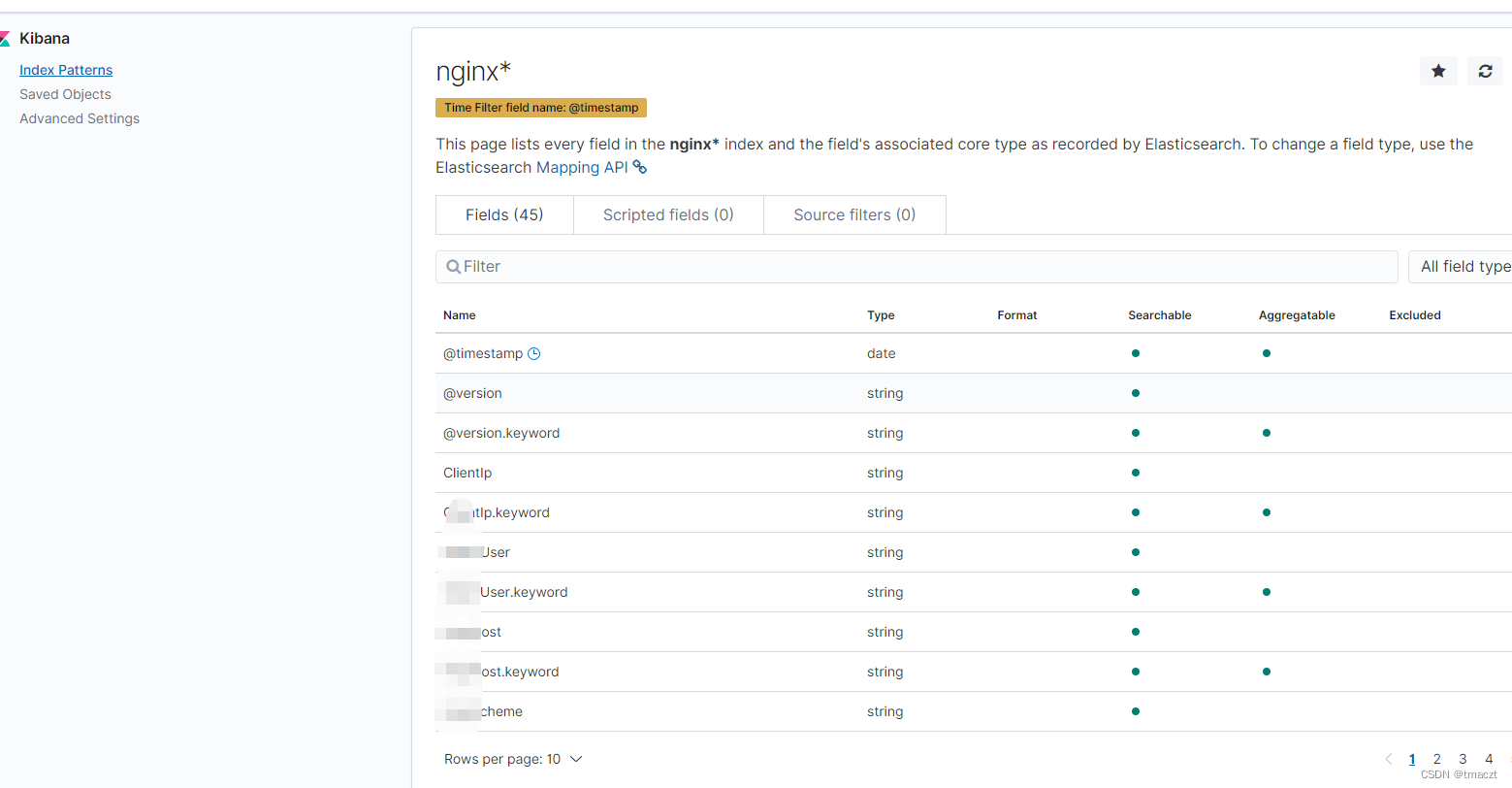Click the nginx* index pattern title

click(473, 71)
